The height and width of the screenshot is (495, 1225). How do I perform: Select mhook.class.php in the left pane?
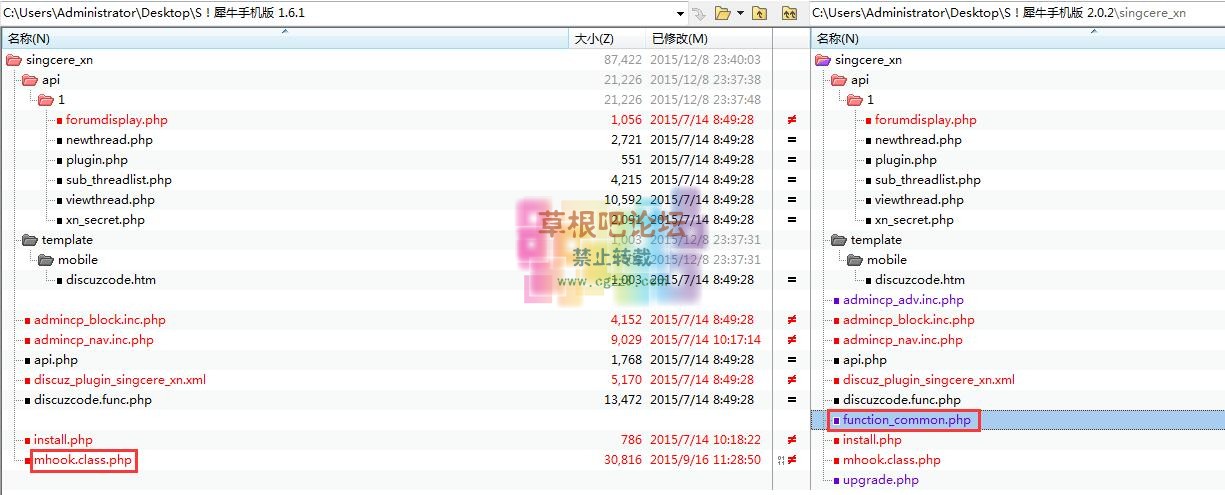83,460
